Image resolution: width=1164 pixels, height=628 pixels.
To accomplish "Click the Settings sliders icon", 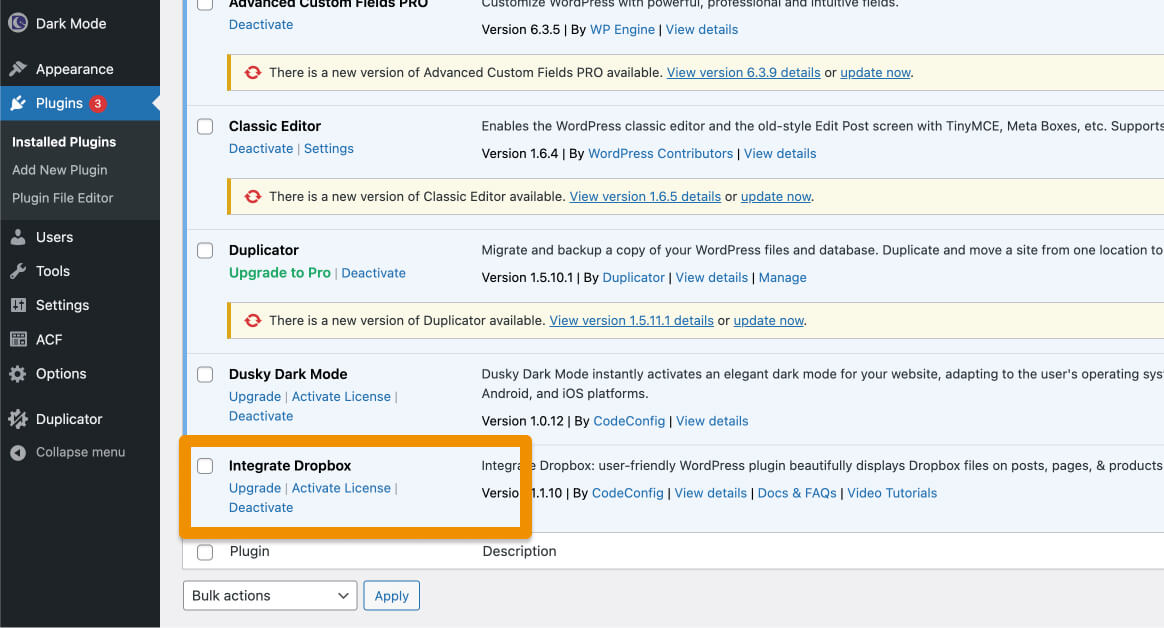I will [18, 305].
